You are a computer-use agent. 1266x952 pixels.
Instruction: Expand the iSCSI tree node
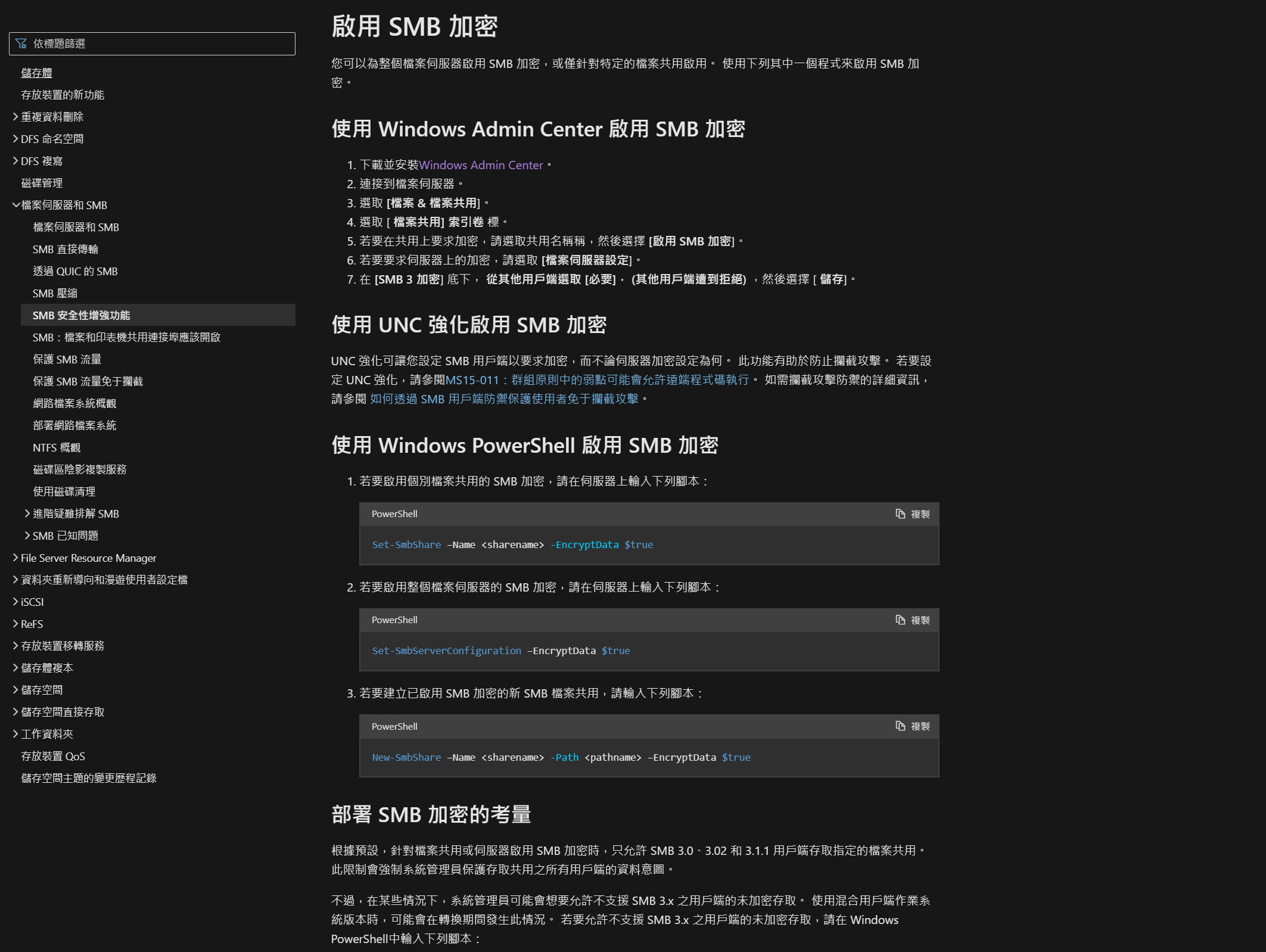click(15, 602)
